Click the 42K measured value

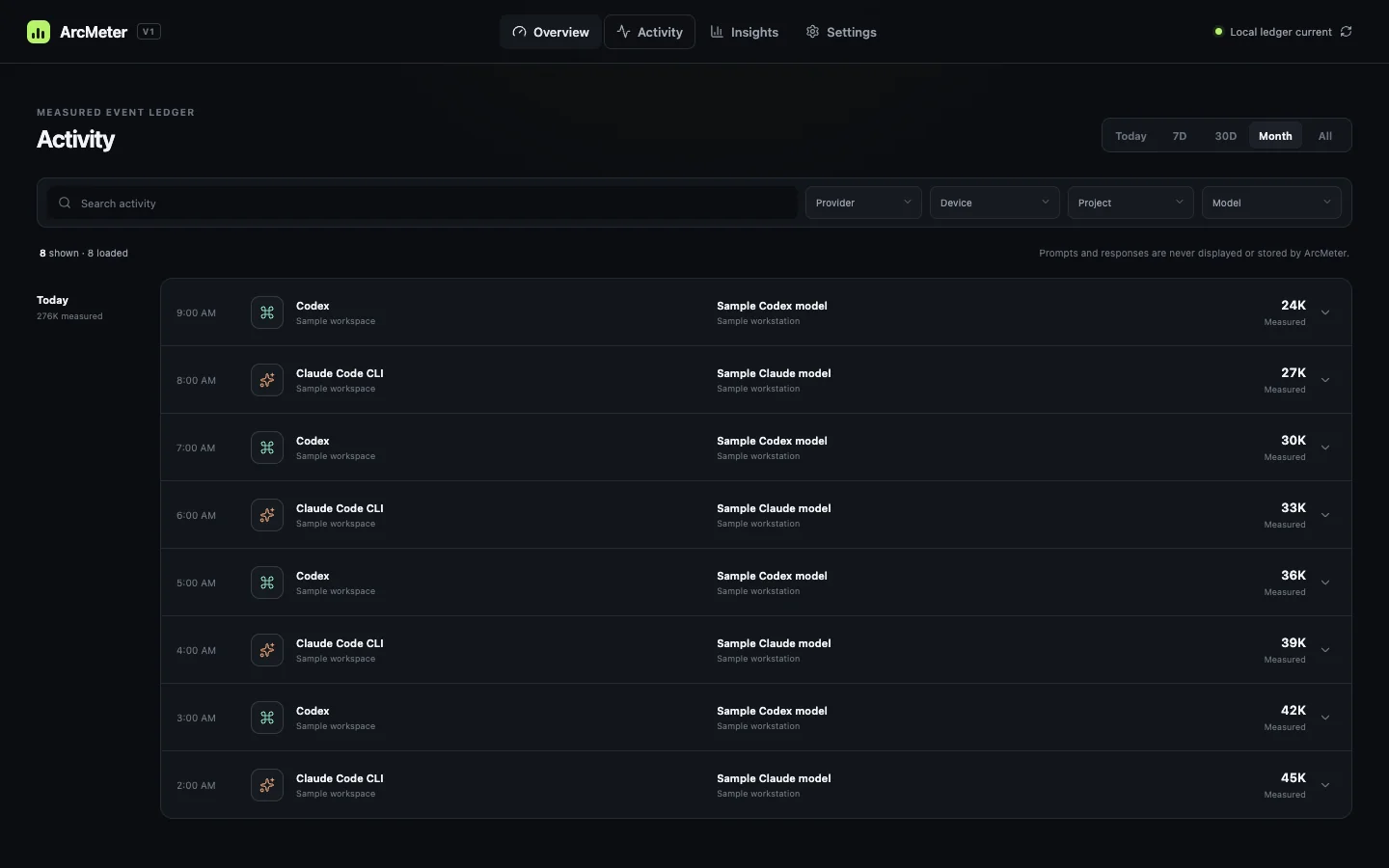point(1294,711)
